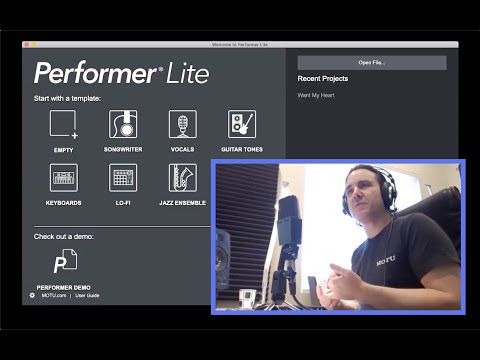Open recent project Want My Heart

point(316,95)
